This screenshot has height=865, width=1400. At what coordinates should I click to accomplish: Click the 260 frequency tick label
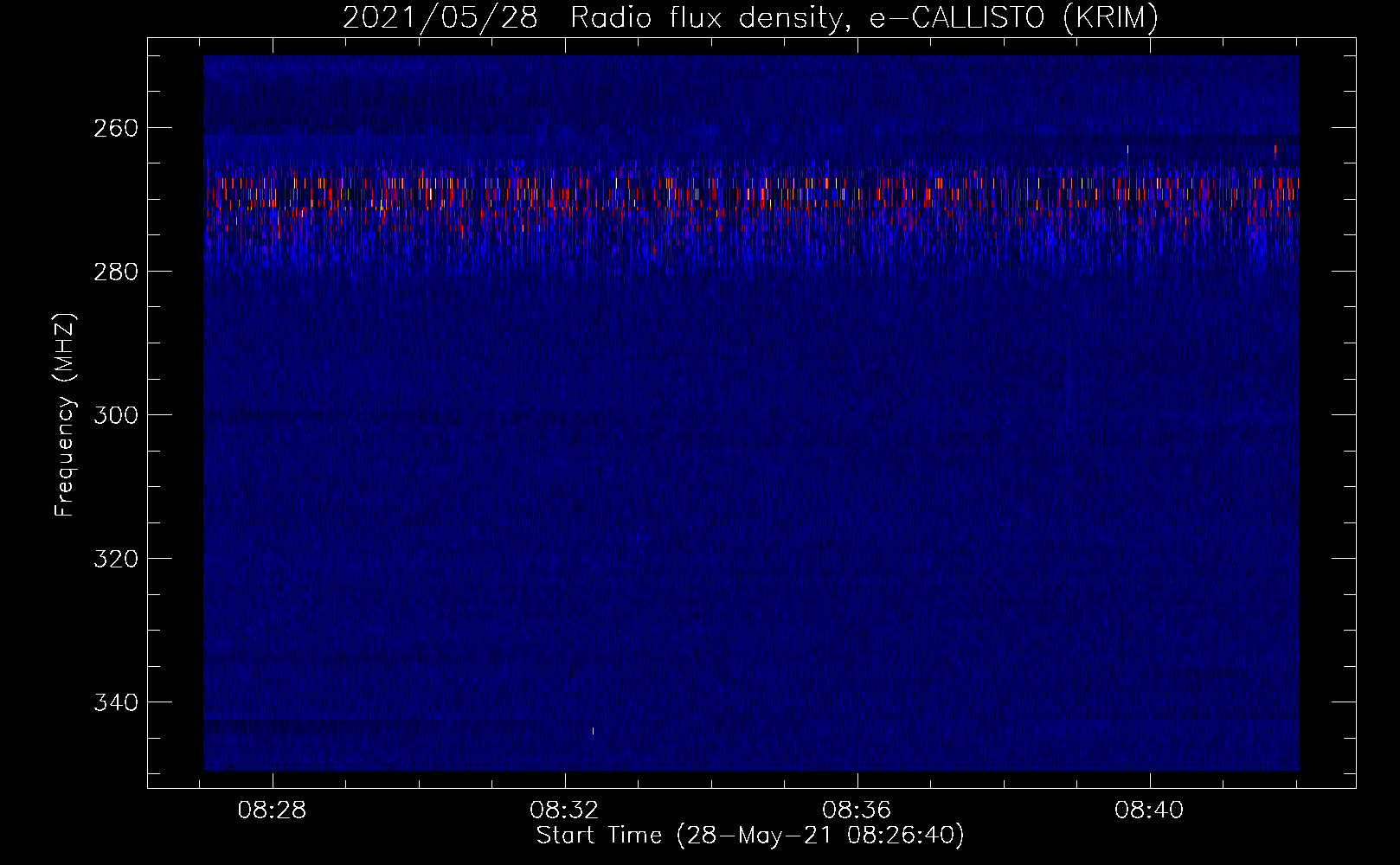pyautogui.click(x=116, y=128)
